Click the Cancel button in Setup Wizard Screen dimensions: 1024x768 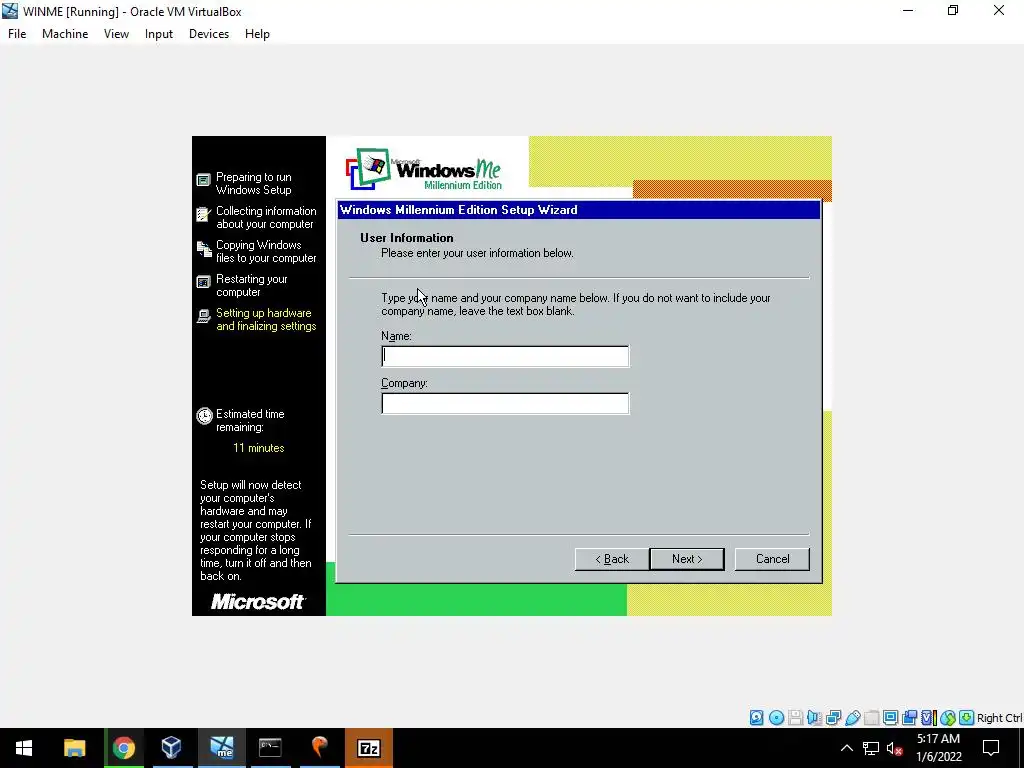(773, 559)
